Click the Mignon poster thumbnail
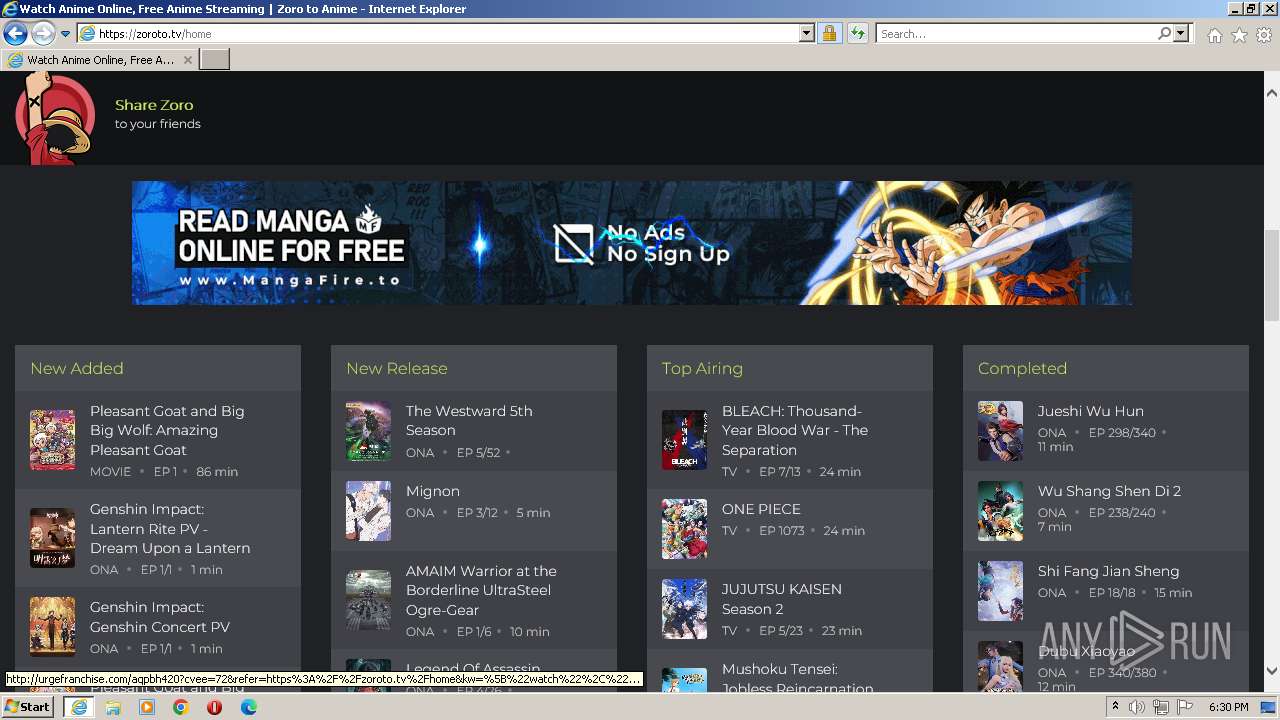The width and height of the screenshot is (1280, 720). (368, 511)
